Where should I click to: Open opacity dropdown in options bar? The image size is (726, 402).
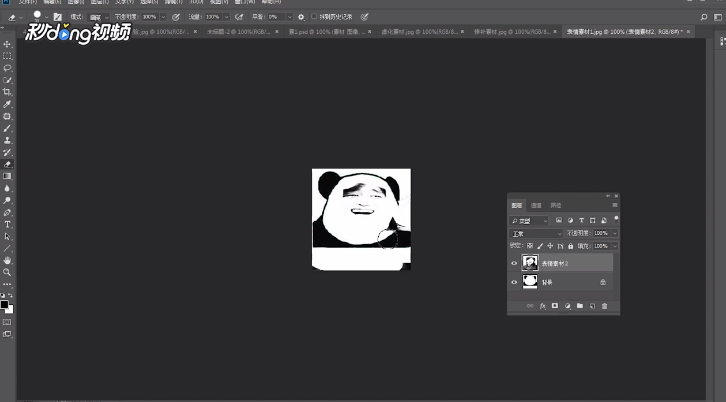163,17
